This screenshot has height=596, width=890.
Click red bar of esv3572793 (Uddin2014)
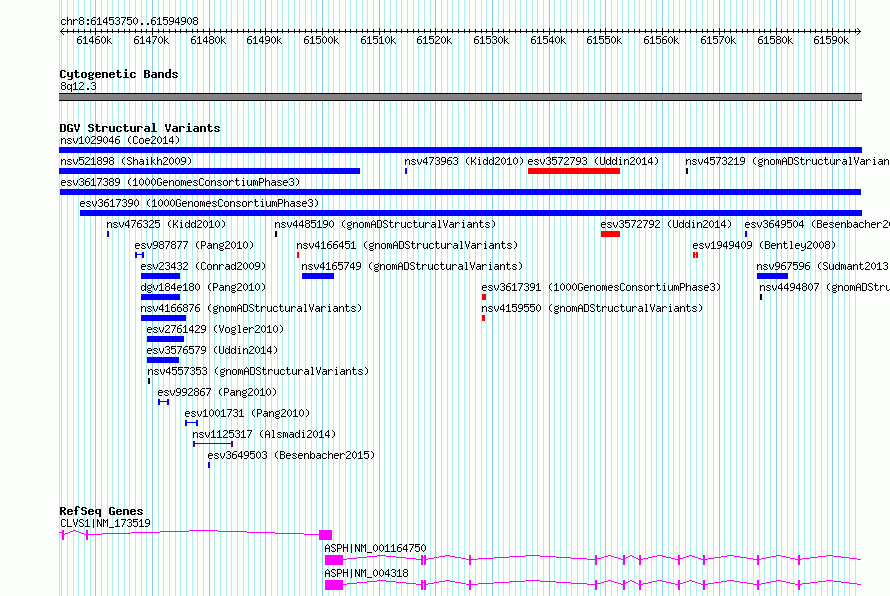(574, 171)
